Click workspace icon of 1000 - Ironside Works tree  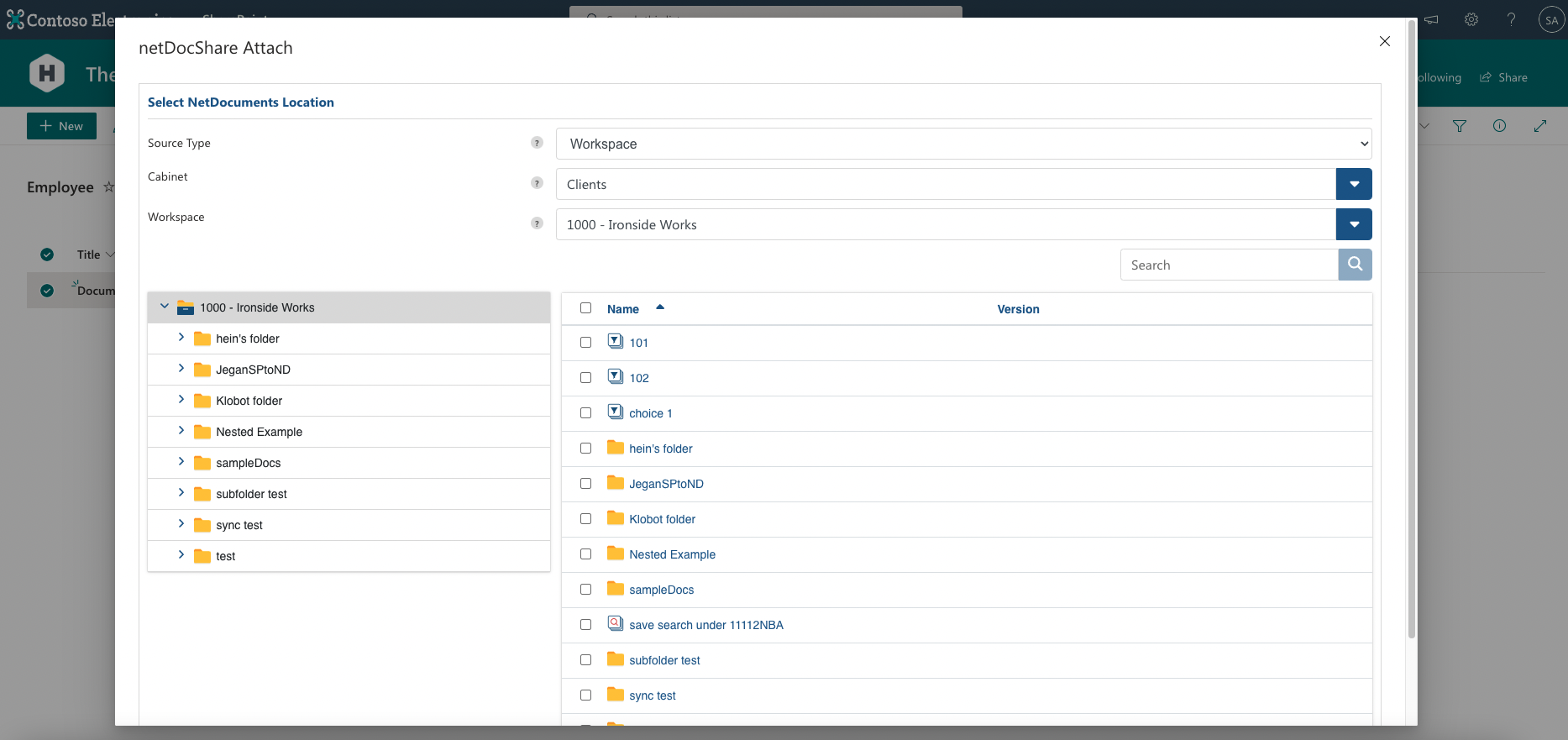(186, 307)
